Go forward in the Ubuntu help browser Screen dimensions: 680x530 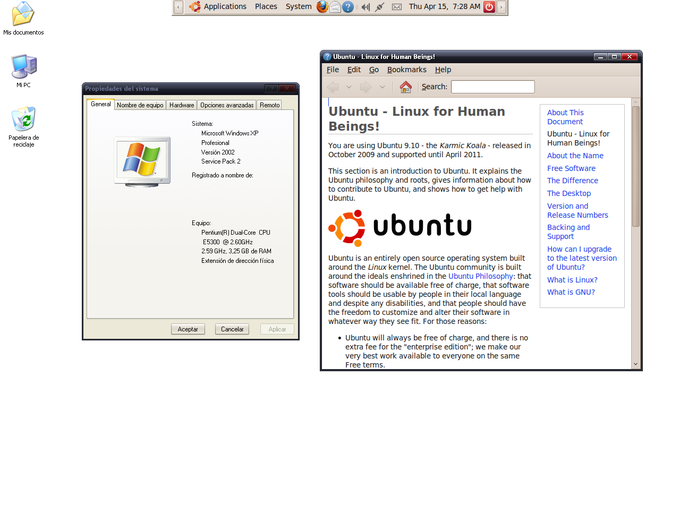366,87
